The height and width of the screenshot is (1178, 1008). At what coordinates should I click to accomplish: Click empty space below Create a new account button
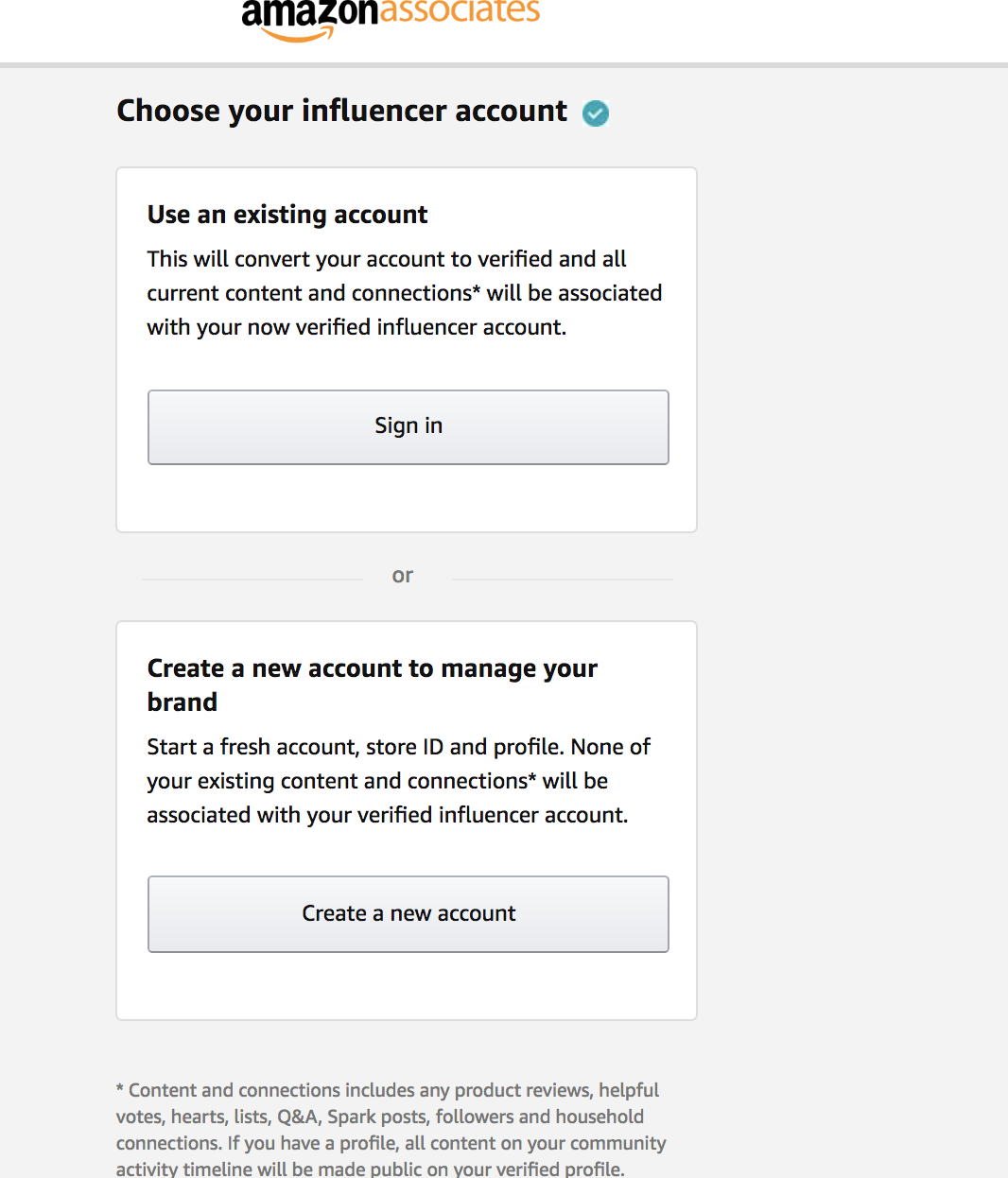pos(407,986)
